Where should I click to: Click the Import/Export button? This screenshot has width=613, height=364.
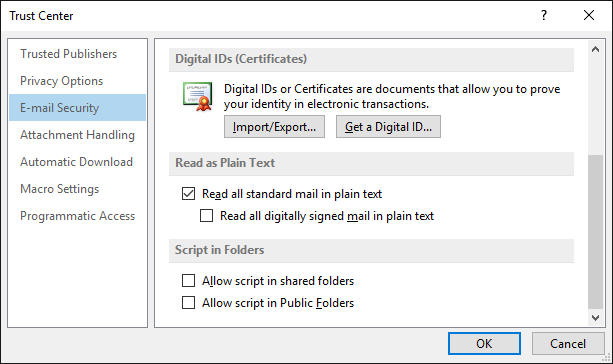[x=274, y=127]
